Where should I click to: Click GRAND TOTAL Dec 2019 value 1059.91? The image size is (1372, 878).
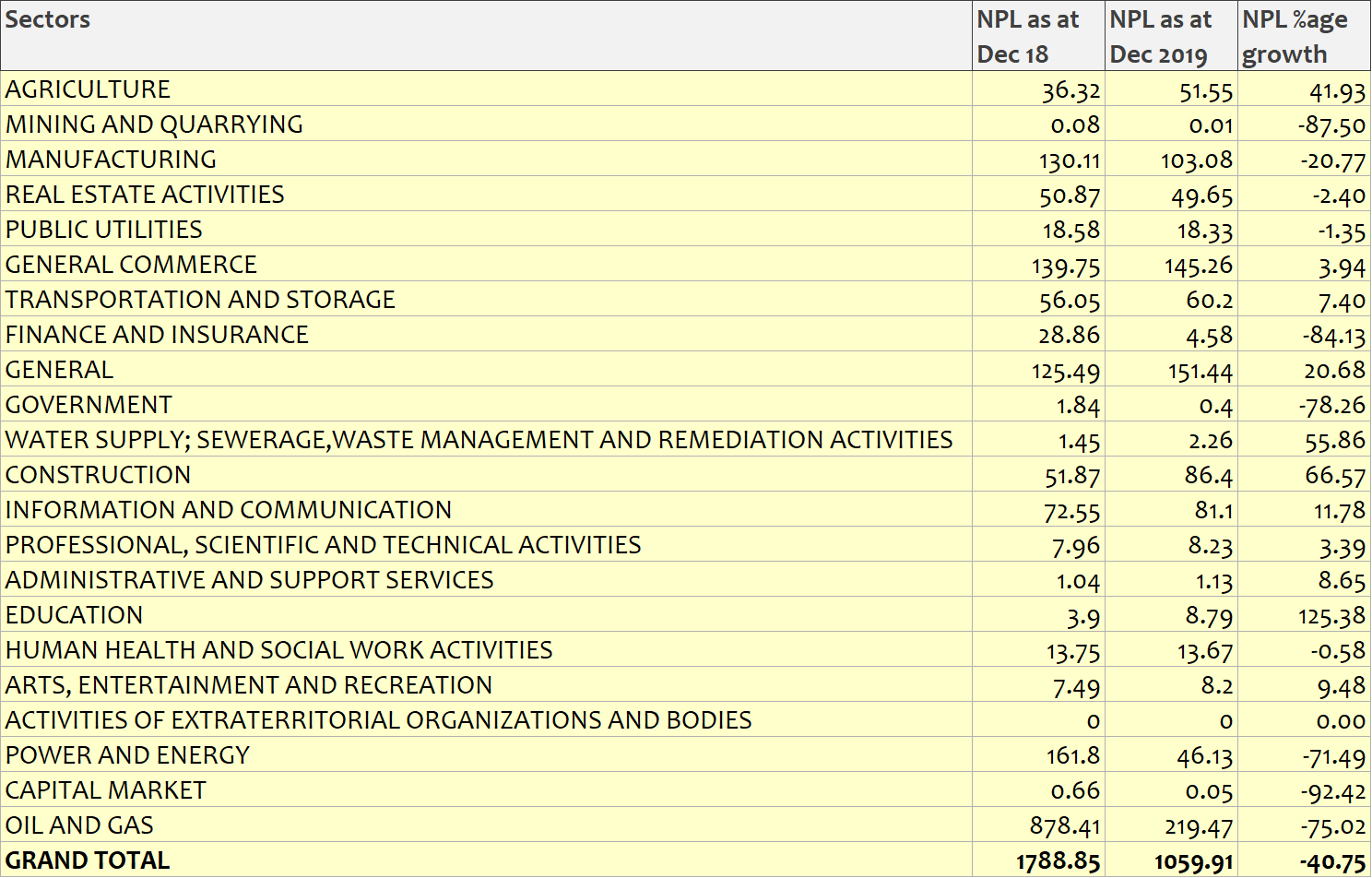click(1193, 862)
